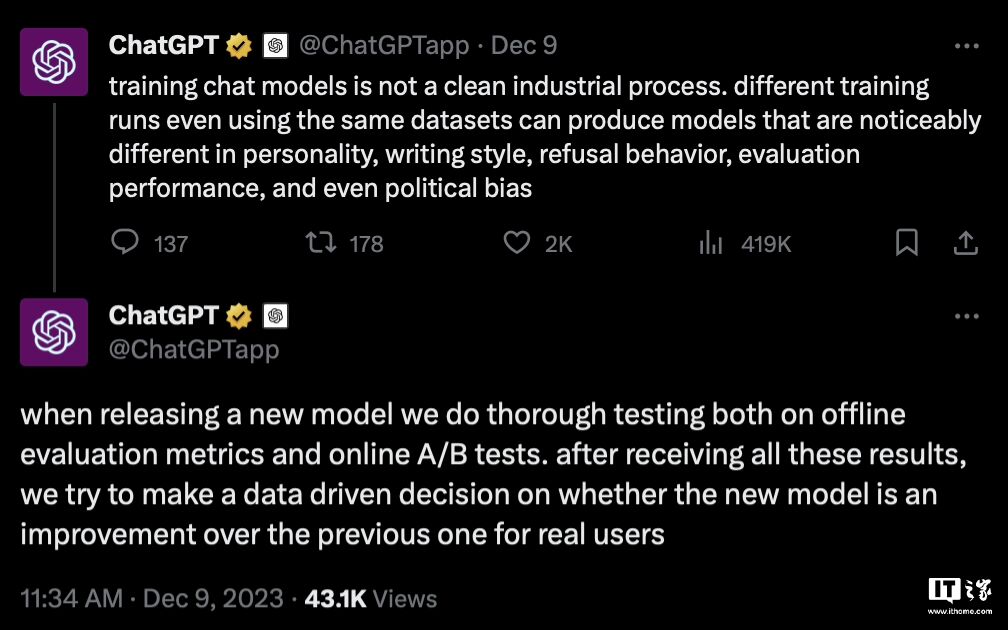The width and height of the screenshot is (1008, 630).
Task: Open the ChatGPT display name in first tweet
Action: pyautogui.click(x=164, y=45)
